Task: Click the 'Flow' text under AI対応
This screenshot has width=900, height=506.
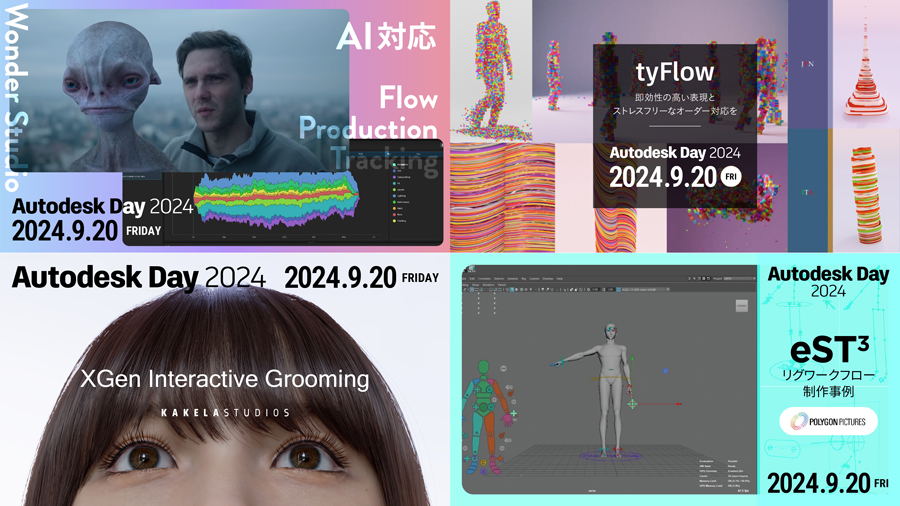Action: pos(409,98)
